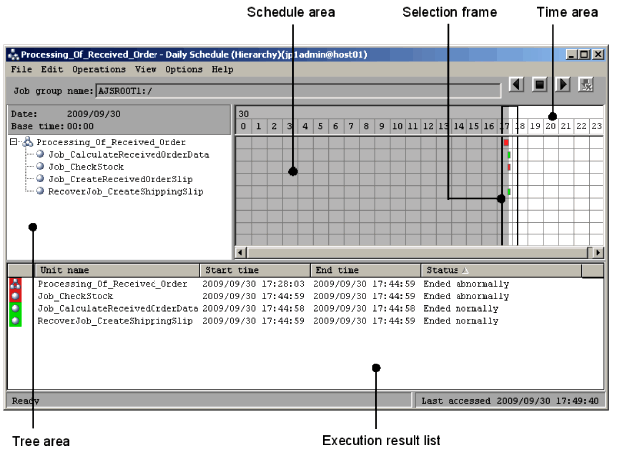Viewport: 642px width, 453px height.
Task: Select Job_CalculateReceivedOrderData in the tree
Action: pos(129,154)
